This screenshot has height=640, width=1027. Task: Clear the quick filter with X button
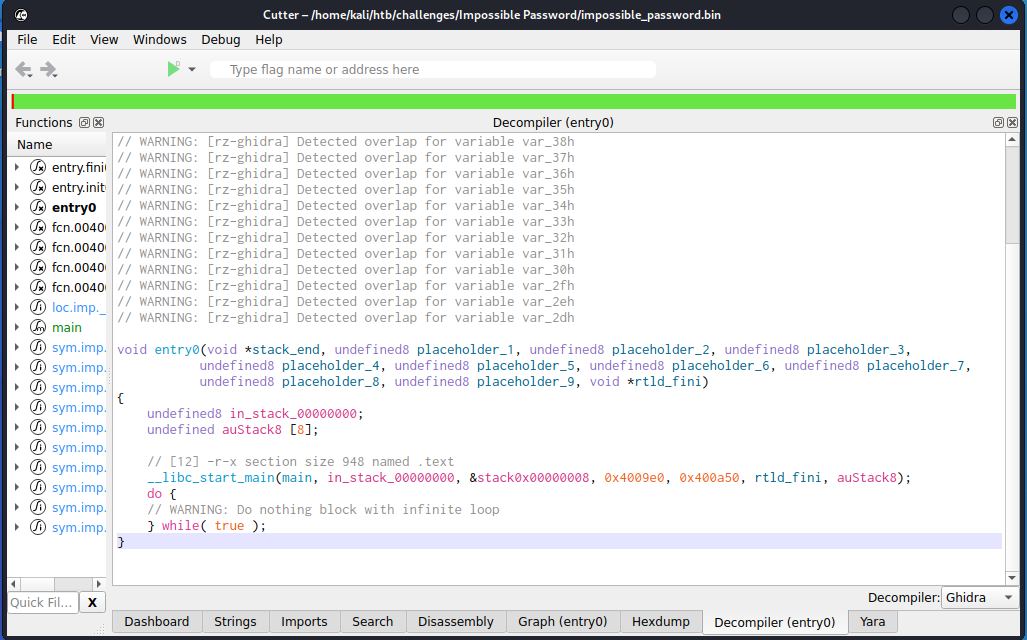[x=92, y=603]
